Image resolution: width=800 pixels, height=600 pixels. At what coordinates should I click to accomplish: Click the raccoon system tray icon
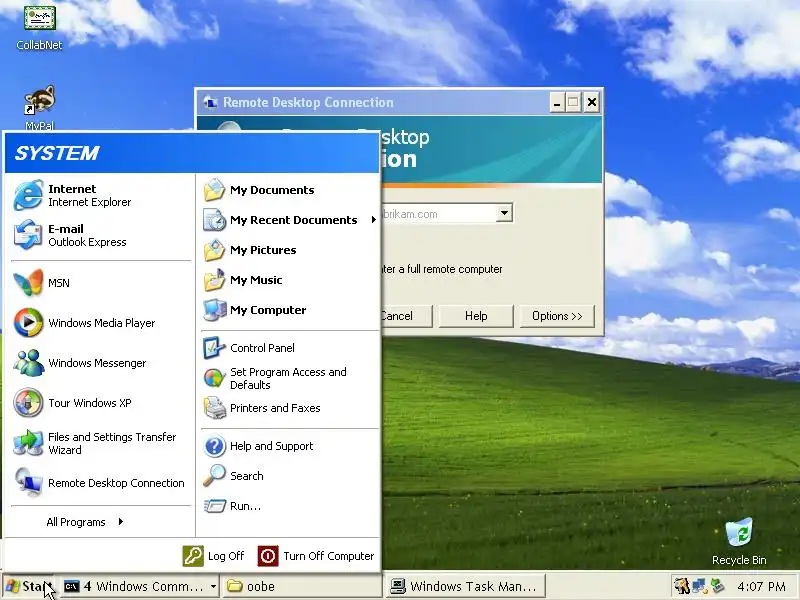click(682, 586)
